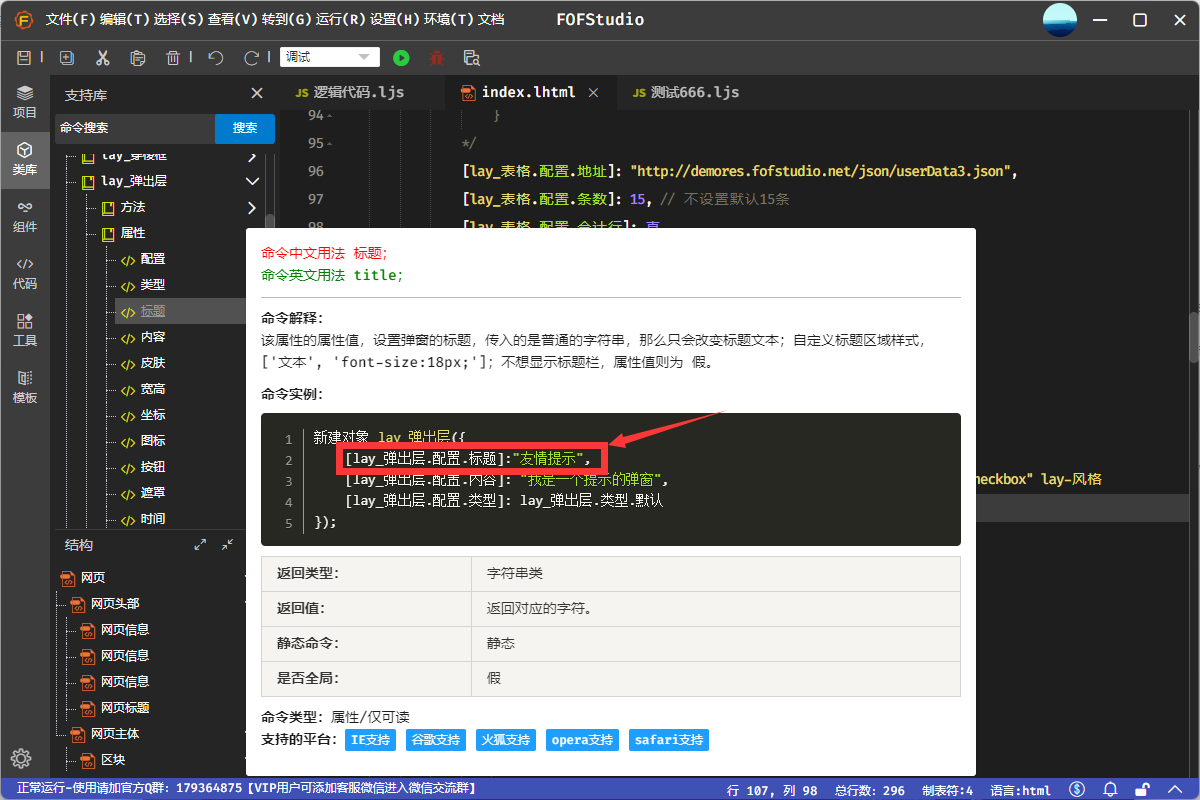Click the scissors cut icon

102,58
